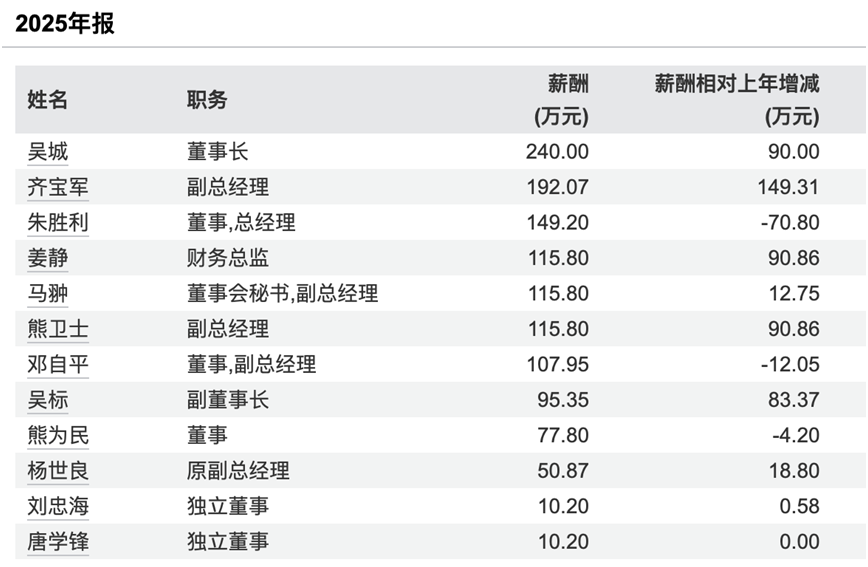868x567 pixels.
Task: Open the 熊为民 name link
Action: [x=58, y=435]
